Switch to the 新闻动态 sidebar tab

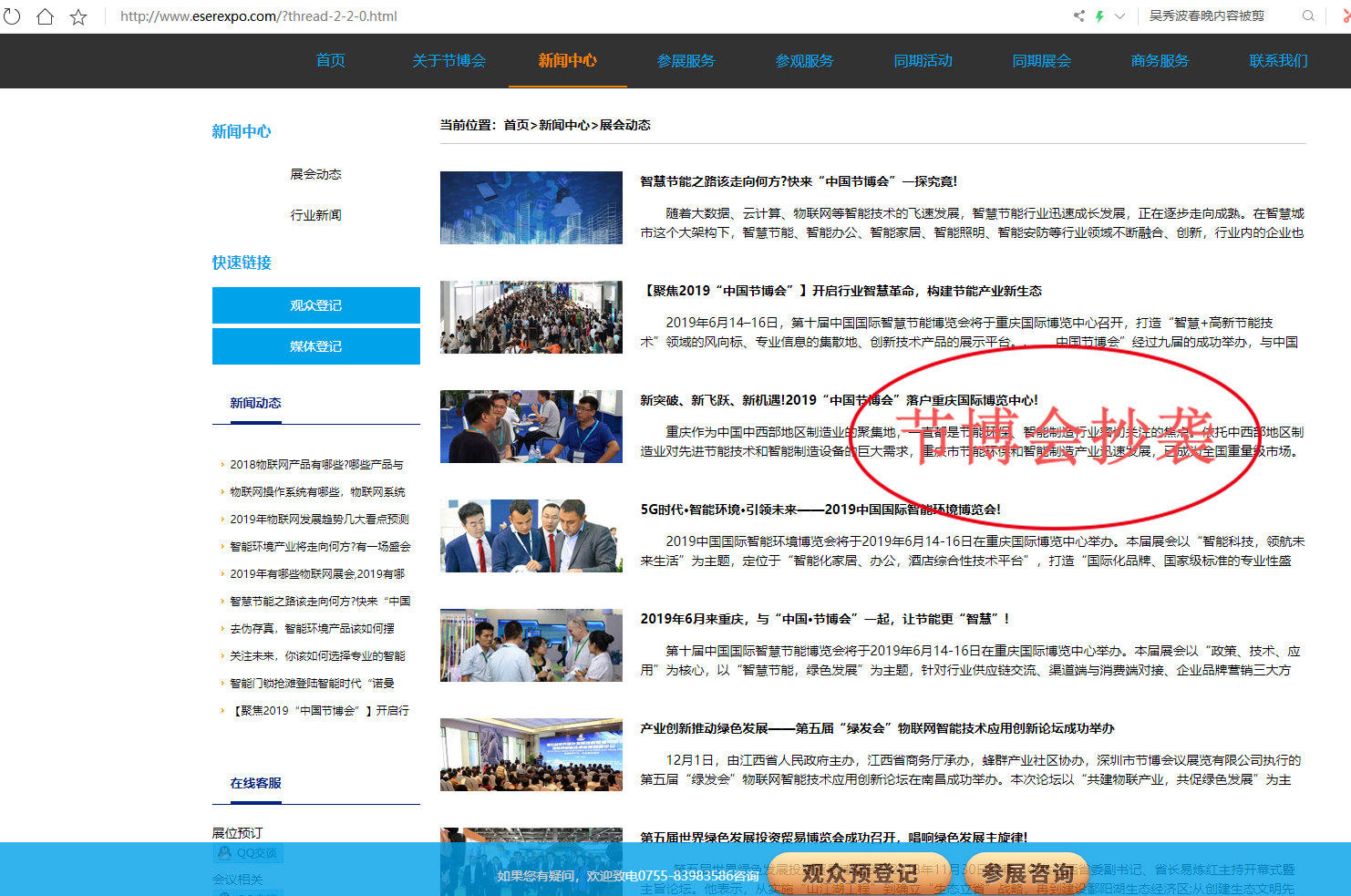pyautogui.click(x=255, y=403)
